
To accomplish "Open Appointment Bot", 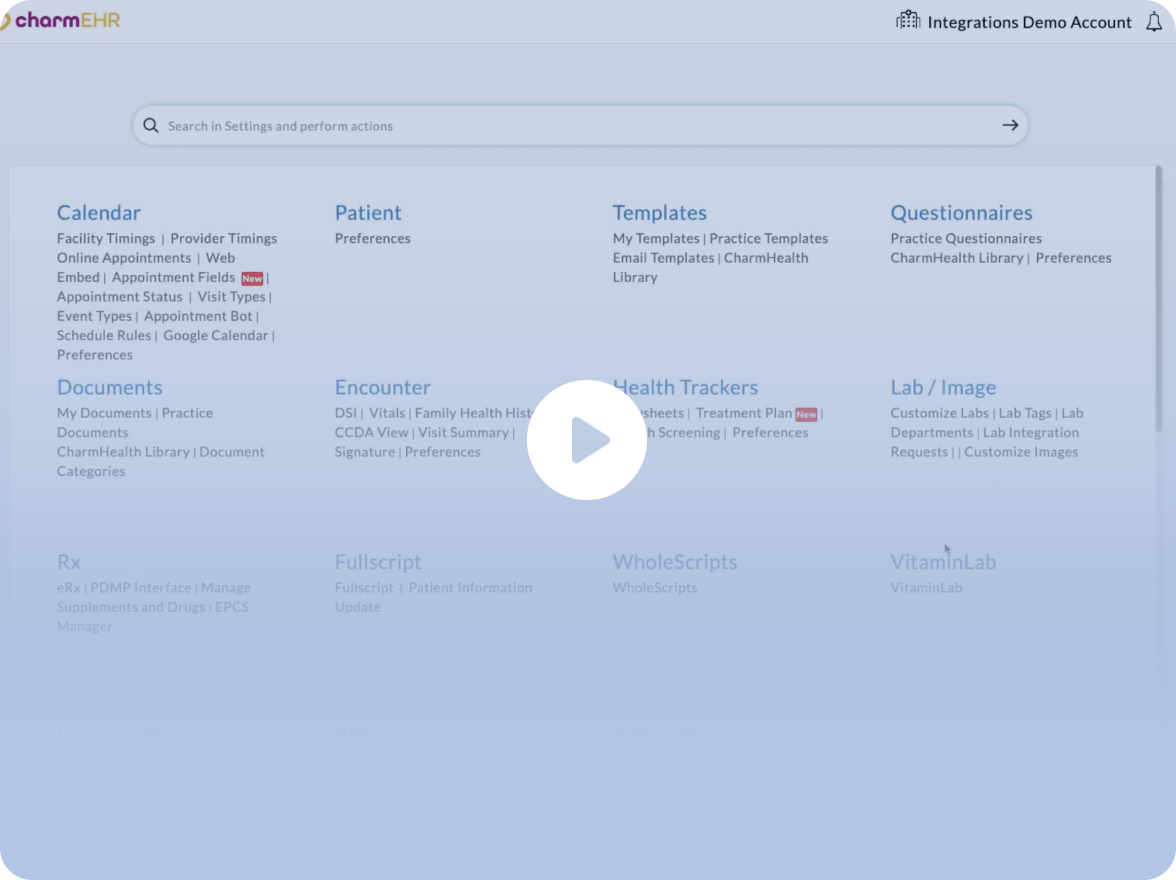I will 198,316.
